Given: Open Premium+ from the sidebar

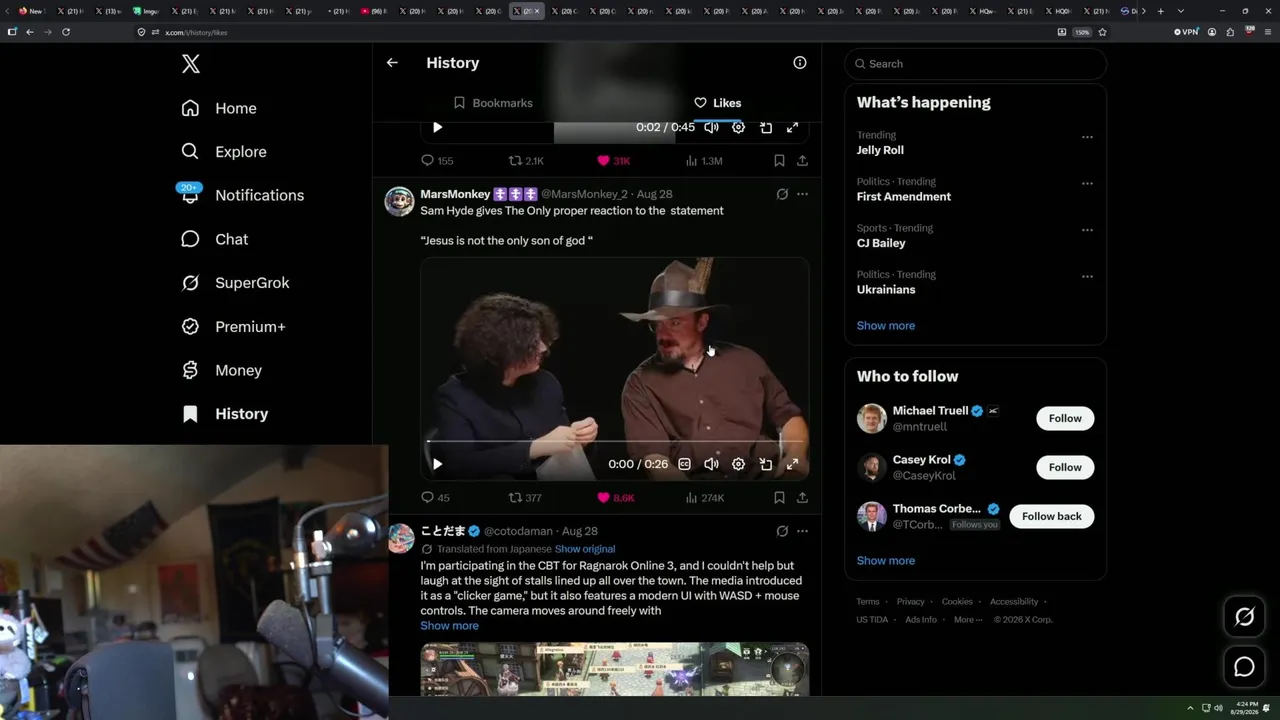Looking at the screenshot, I should pos(233,327).
